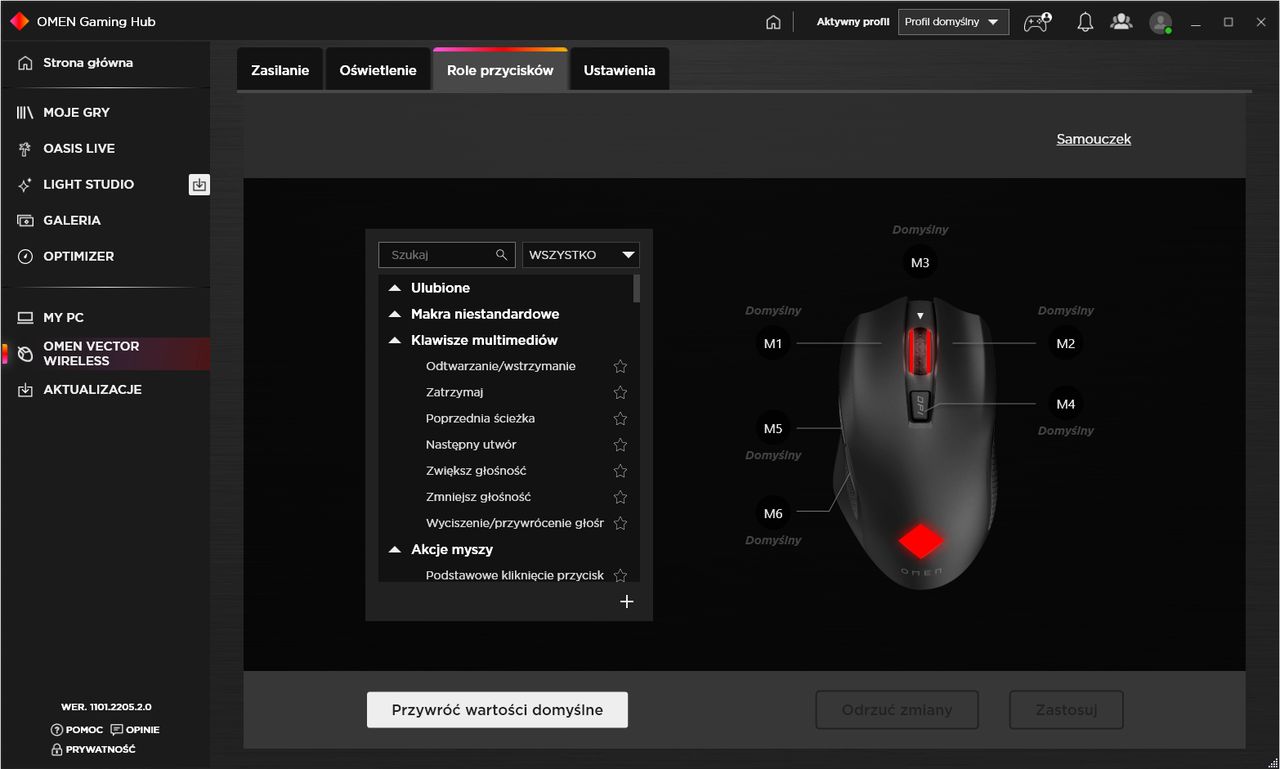Select mouse button M2
The width and height of the screenshot is (1280, 769).
(1066, 343)
